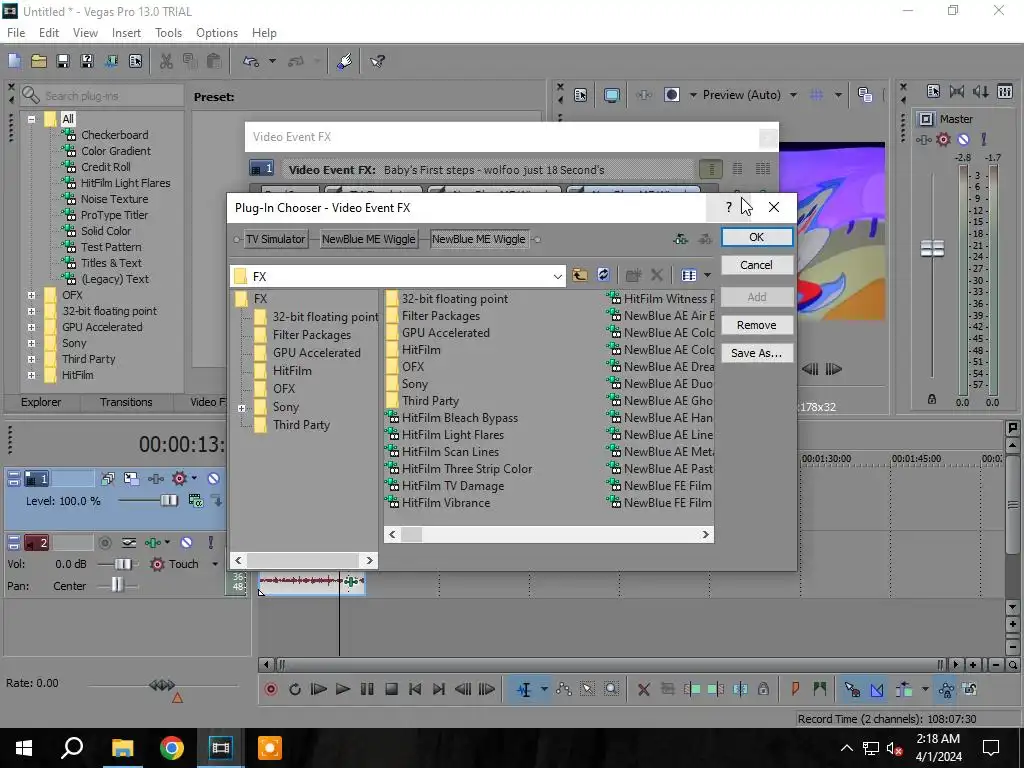
Task: Arm audio track 2 for record
Action: 104,543
